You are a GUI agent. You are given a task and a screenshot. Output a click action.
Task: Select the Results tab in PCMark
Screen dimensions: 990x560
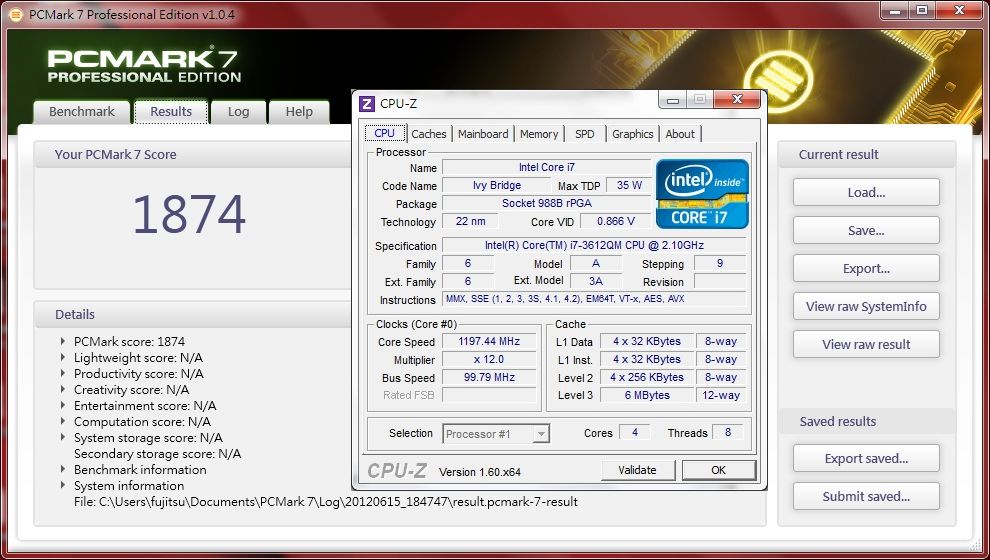[171, 112]
